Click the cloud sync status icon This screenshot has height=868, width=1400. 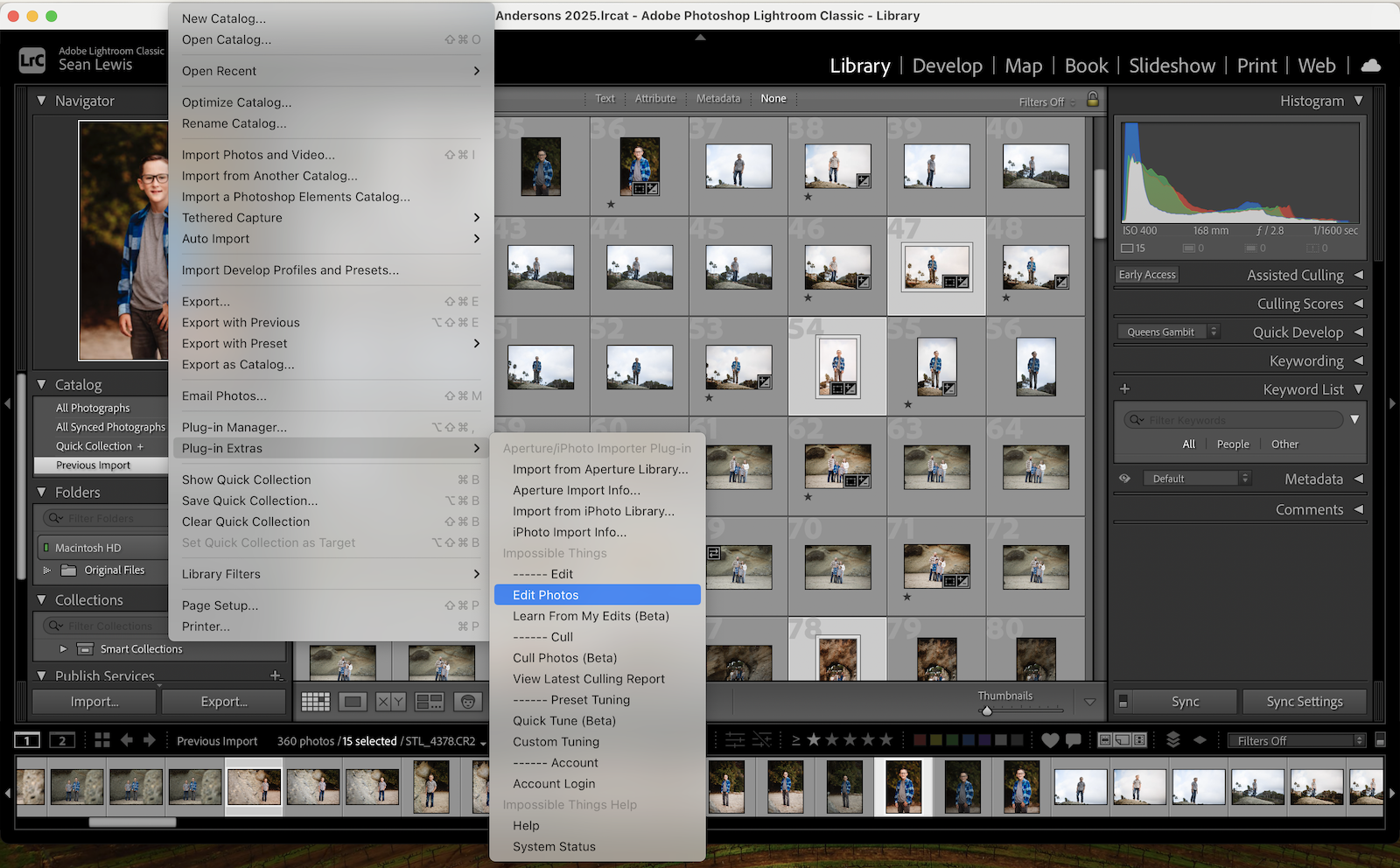click(x=1371, y=66)
